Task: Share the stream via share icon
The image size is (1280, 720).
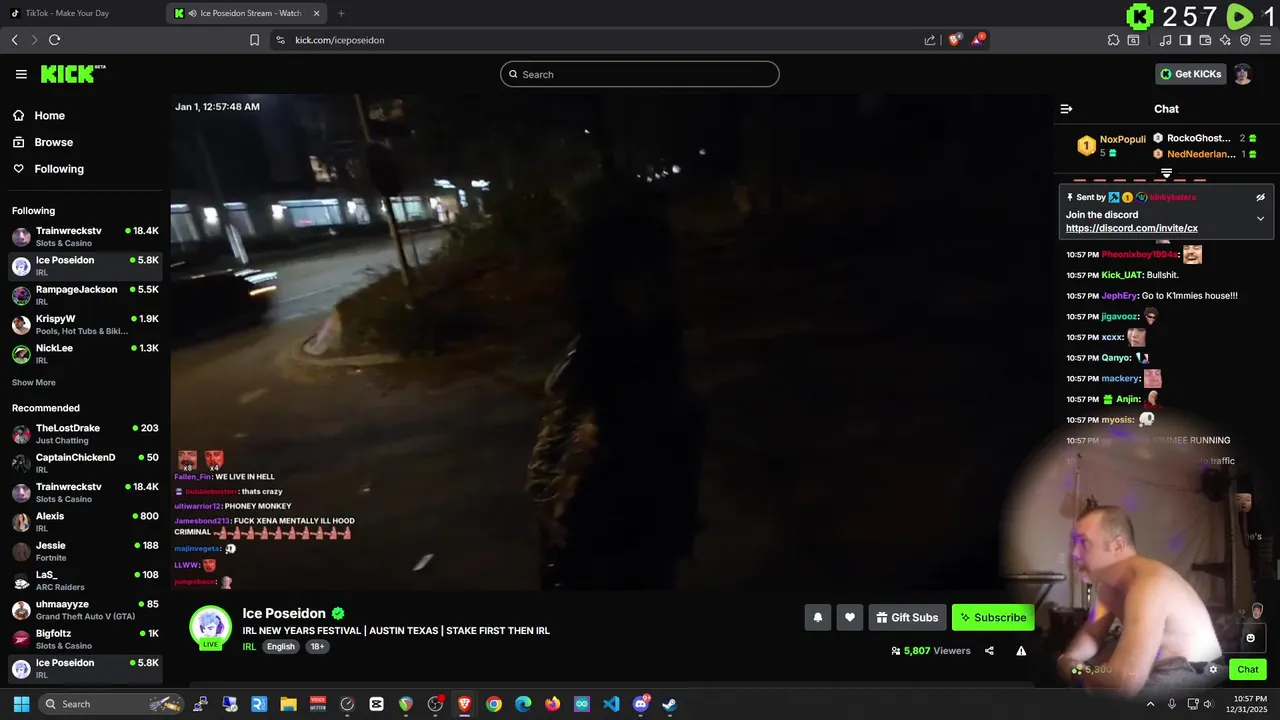Action: point(989,651)
